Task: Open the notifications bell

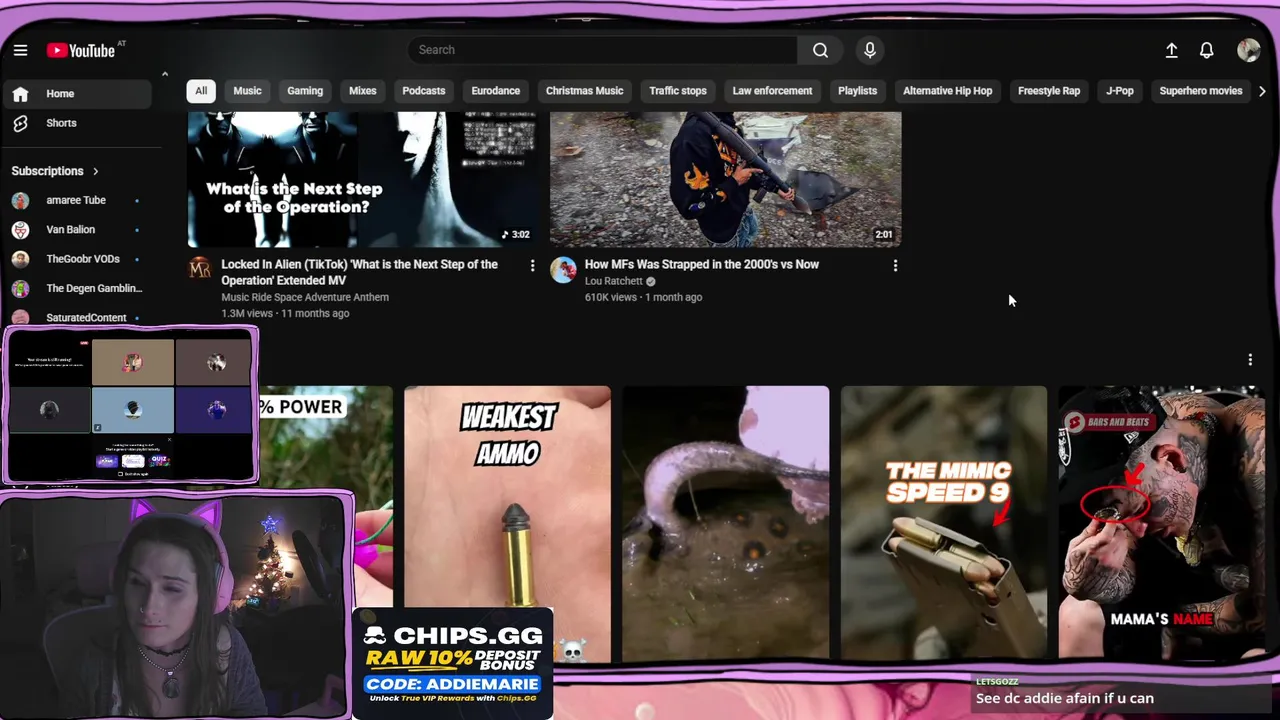Action: click(x=1207, y=50)
